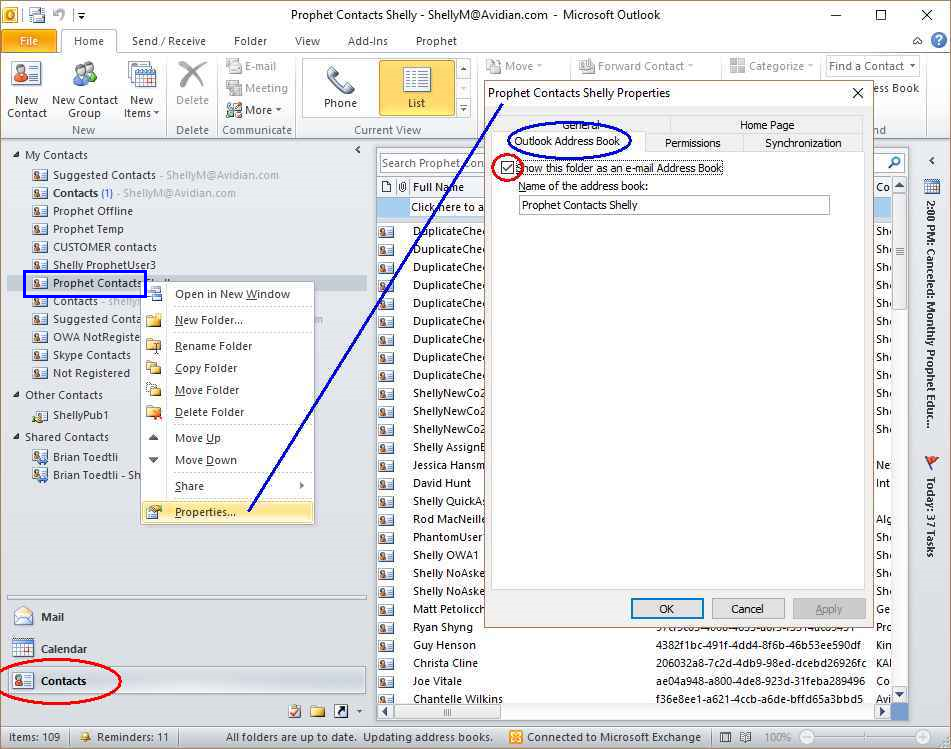Click the Delete button in the ribbon
The height and width of the screenshot is (749, 951).
(x=192, y=84)
